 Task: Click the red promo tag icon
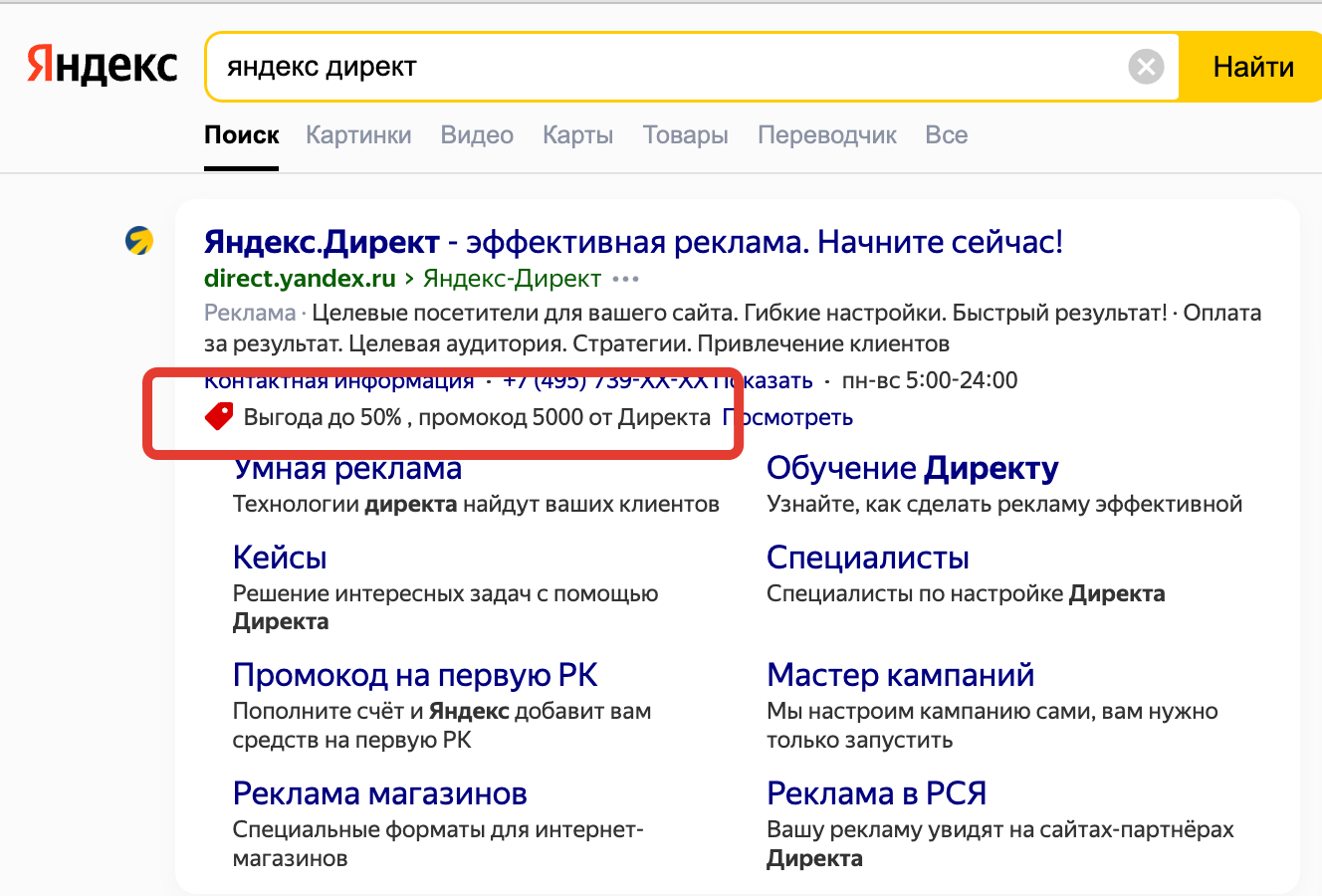click(219, 416)
